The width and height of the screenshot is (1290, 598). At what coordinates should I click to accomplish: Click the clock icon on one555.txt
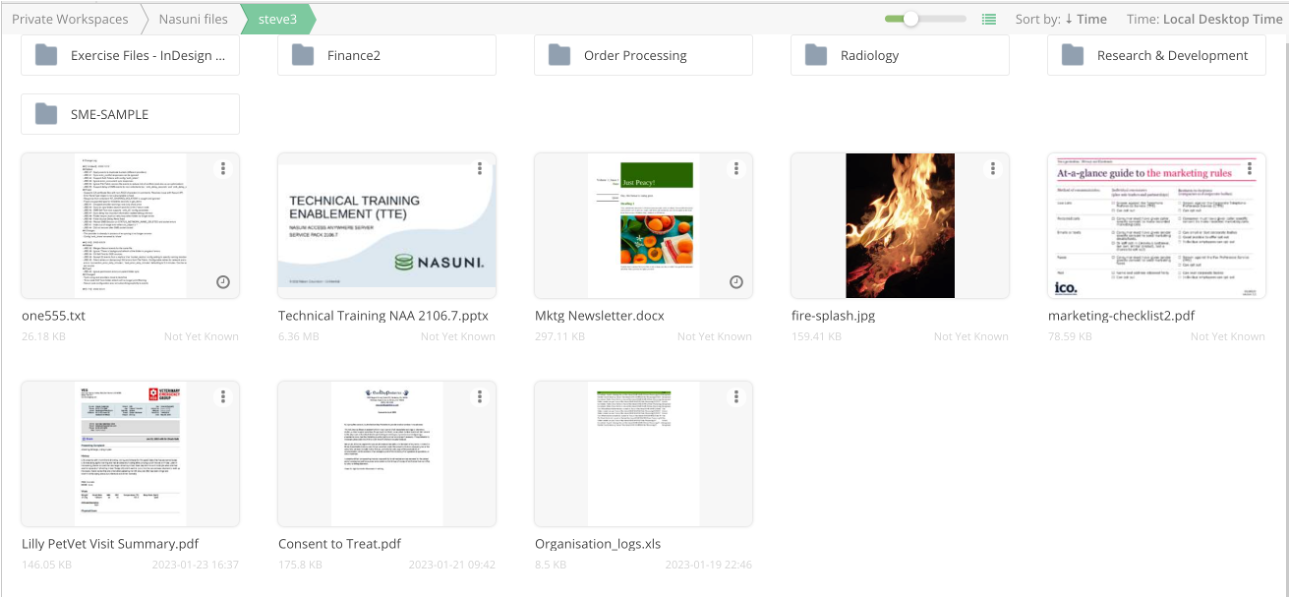tap(223, 283)
